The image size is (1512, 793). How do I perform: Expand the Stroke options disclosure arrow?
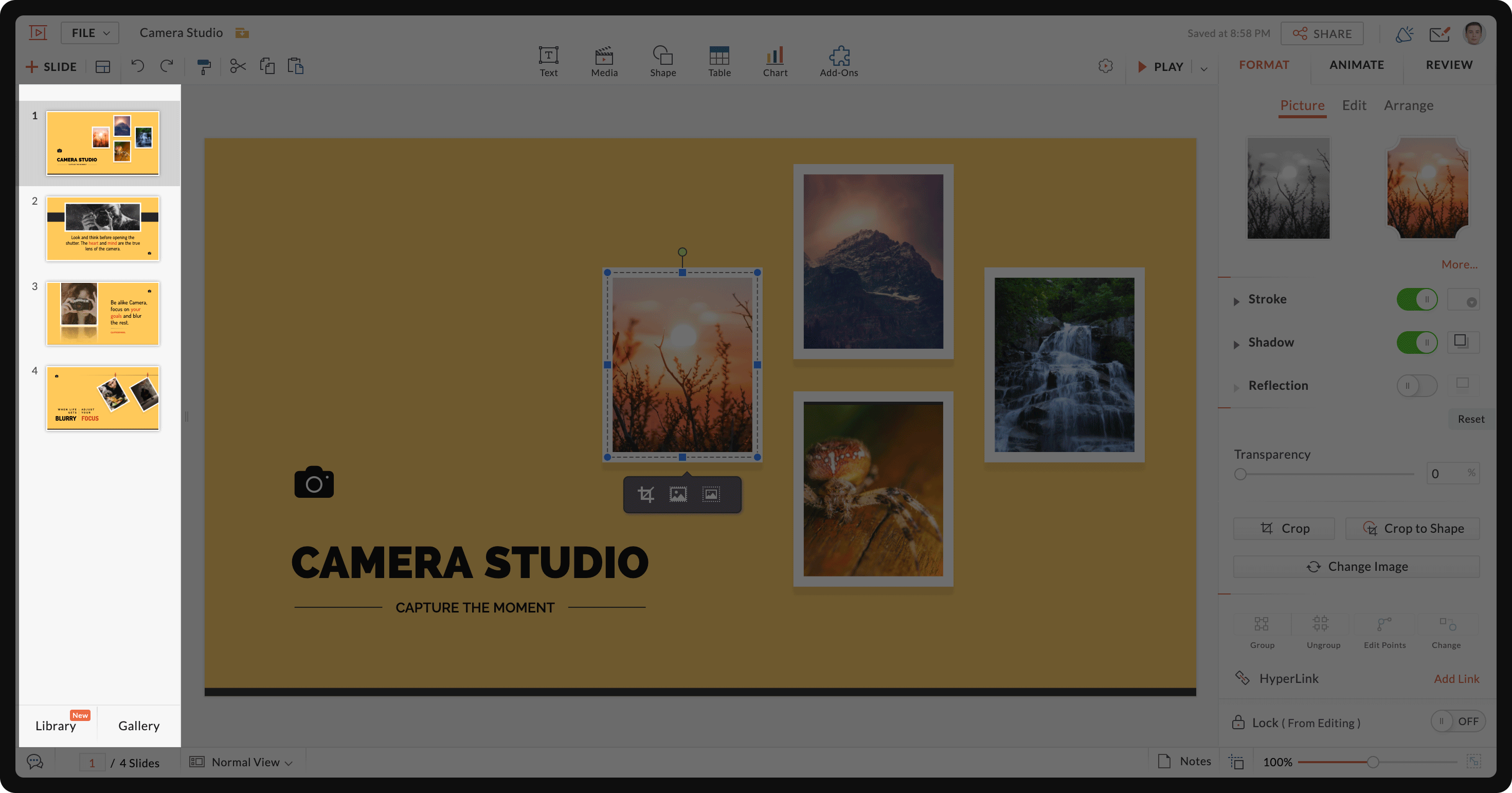point(1237,299)
